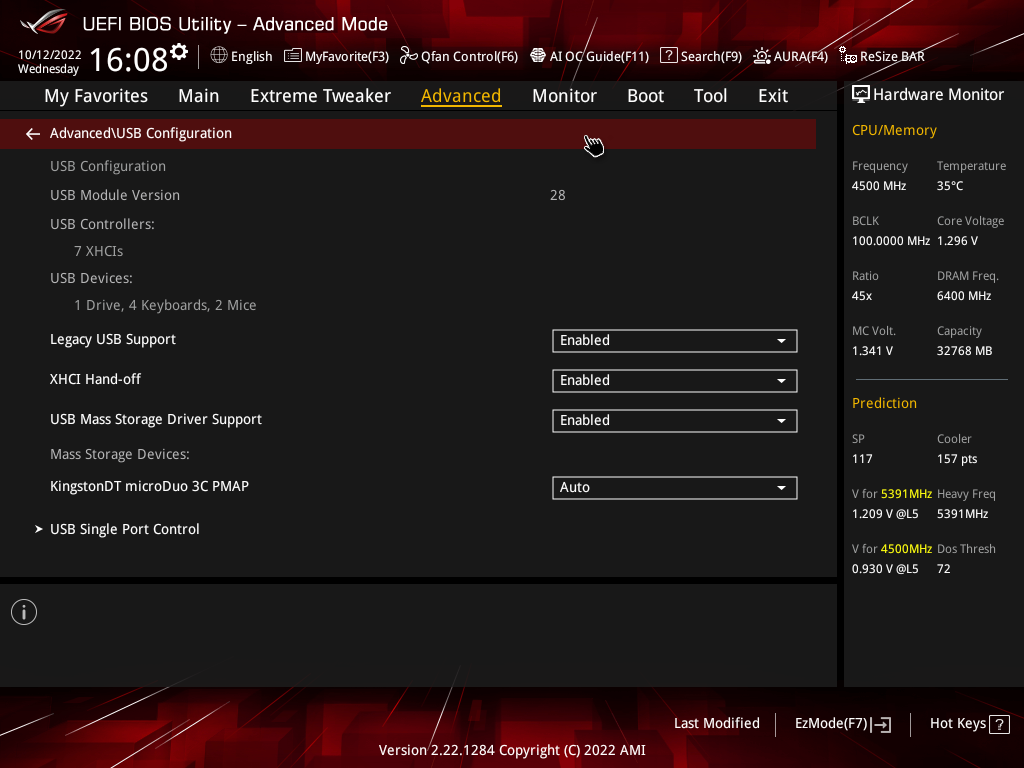Click the 1.296 V core voltage value
Screen dimensions: 1024x768
[957, 241]
